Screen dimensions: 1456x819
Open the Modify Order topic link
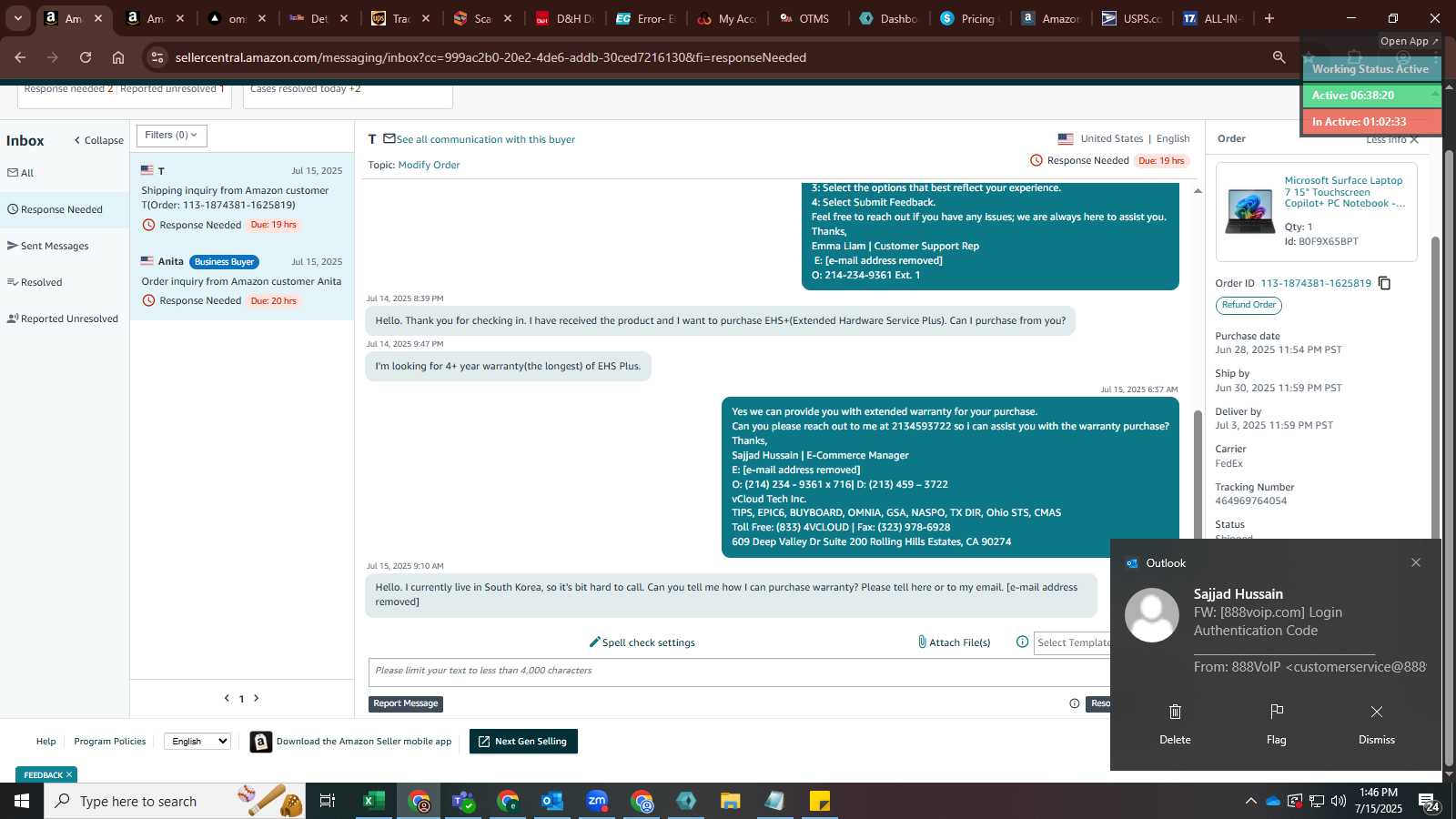tap(429, 165)
